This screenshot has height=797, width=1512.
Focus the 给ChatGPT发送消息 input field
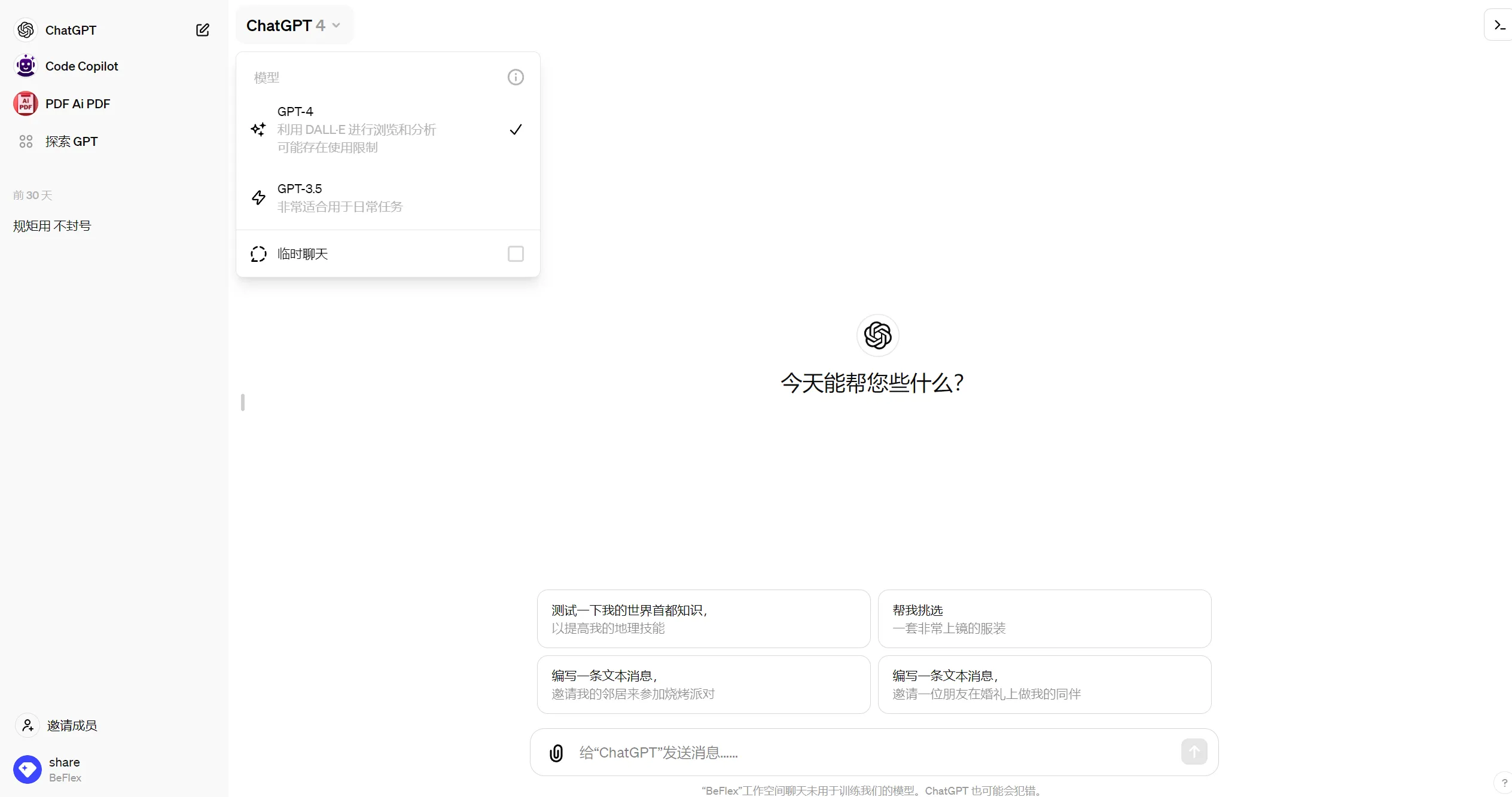click(873, 752)
